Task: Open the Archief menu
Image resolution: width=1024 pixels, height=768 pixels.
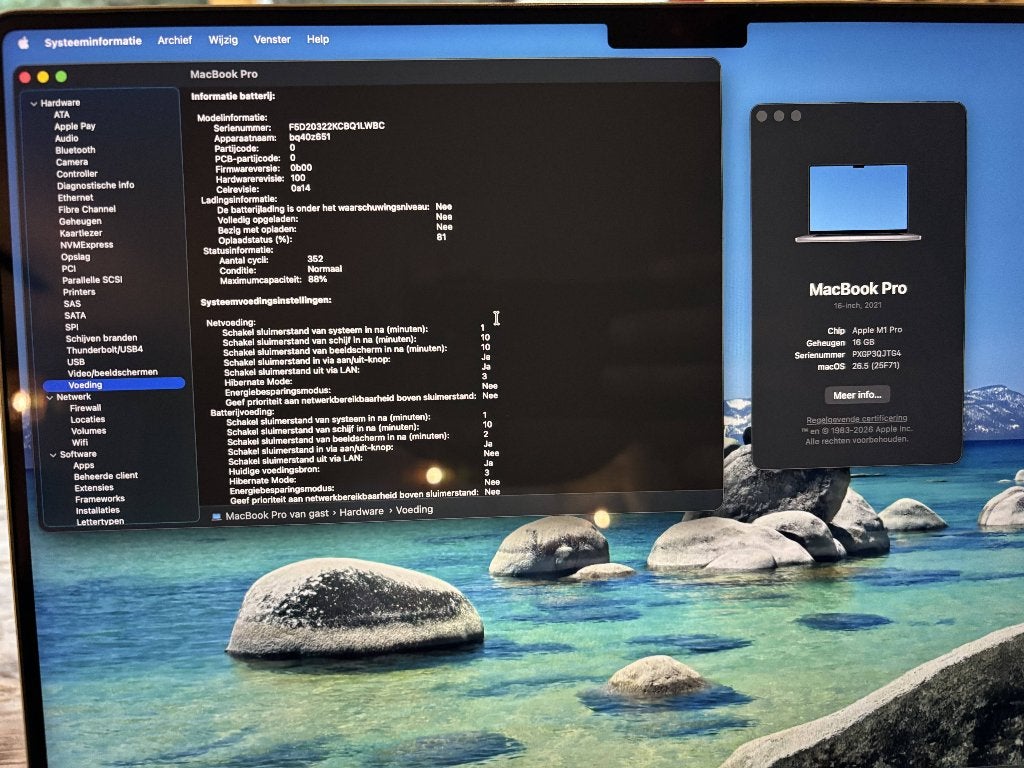Action: (x=174, y=40)
